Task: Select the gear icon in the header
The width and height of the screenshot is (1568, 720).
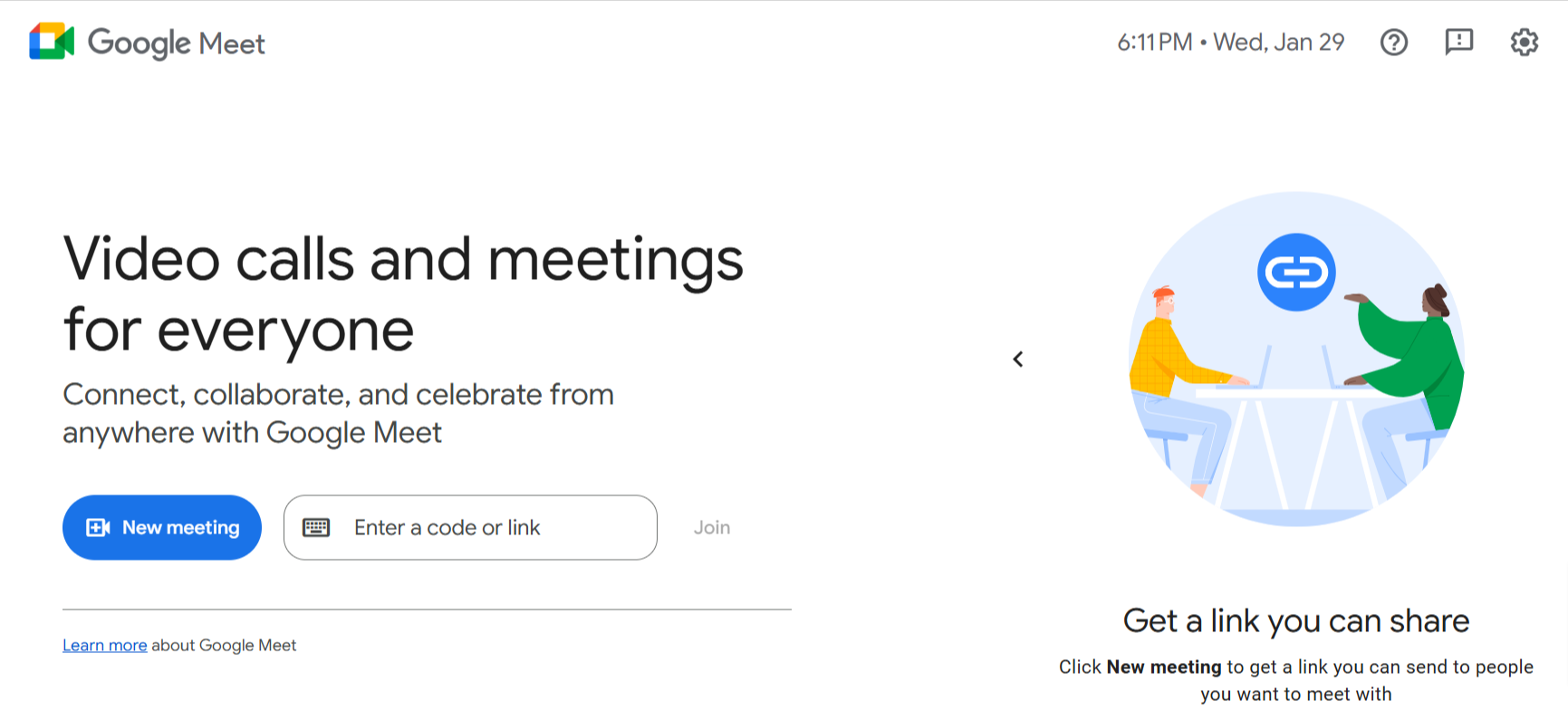Action: click(x=1525, y=42)
